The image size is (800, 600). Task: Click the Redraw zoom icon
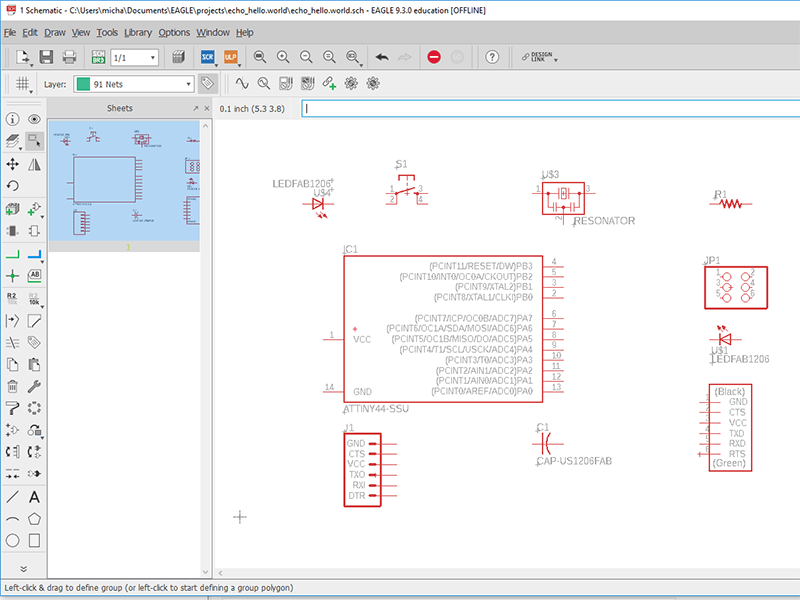(330, 57)
